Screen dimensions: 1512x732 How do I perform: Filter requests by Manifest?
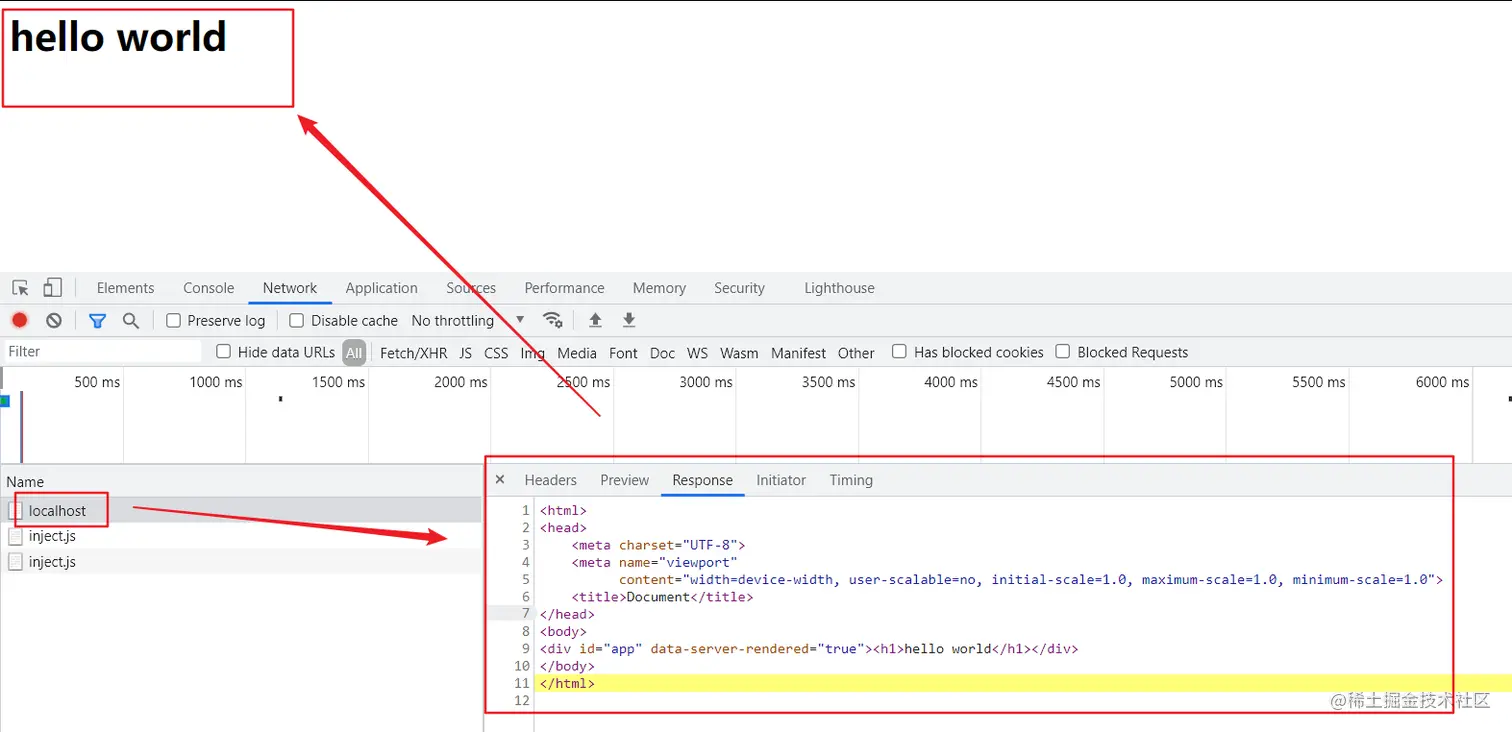click(798, 353)
